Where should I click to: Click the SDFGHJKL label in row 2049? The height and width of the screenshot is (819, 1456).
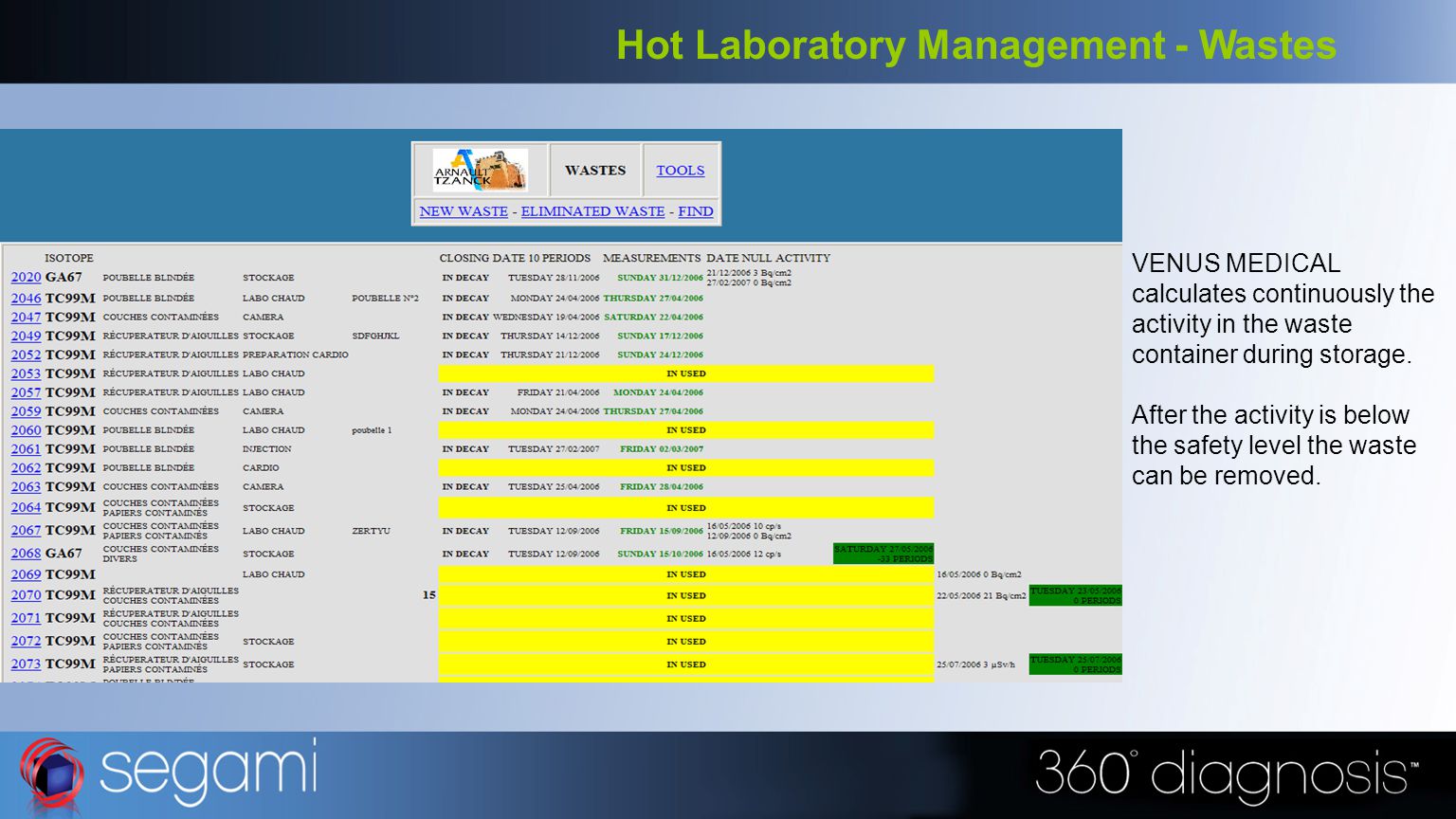click(375, 337)
